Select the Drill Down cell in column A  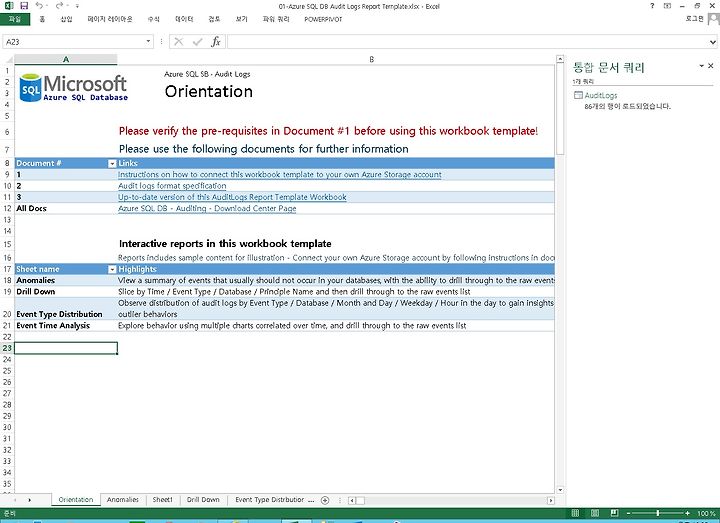pyautogui.click(x=66, y=292)
